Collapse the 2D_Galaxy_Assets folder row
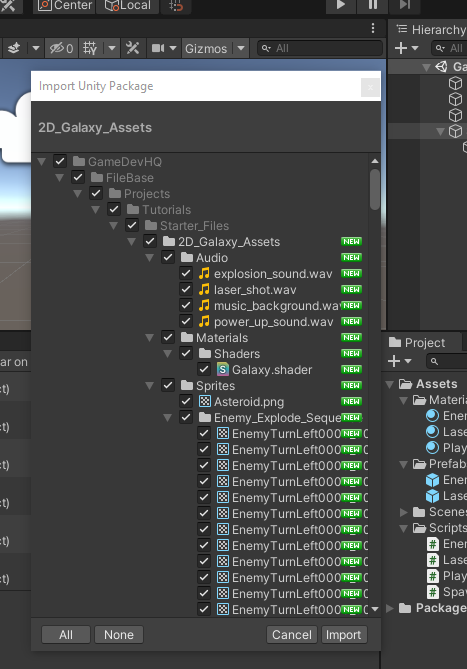Viewport: 467px width, 669px height. (132, 242)
